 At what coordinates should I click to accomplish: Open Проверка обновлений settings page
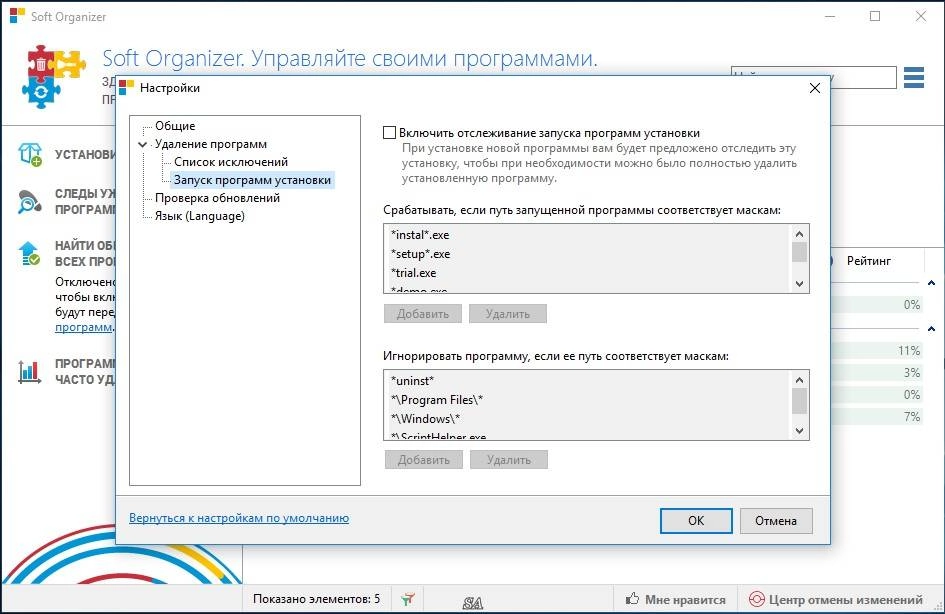[217, 198]
